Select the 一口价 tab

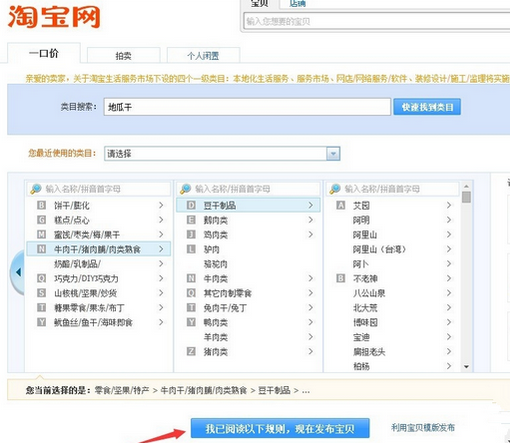pos(44,53)
